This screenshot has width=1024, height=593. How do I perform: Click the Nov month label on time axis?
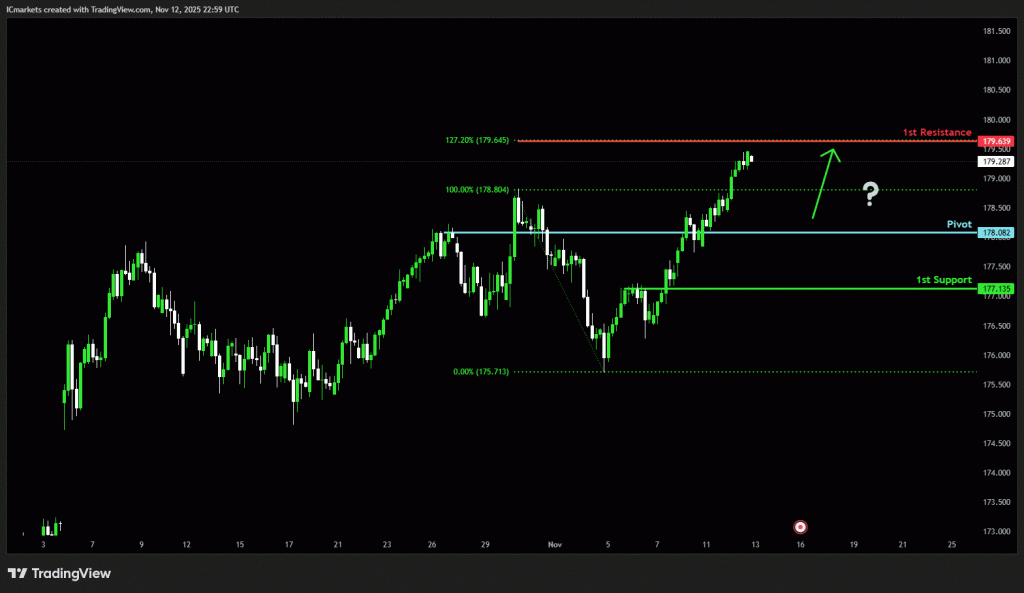555,545
